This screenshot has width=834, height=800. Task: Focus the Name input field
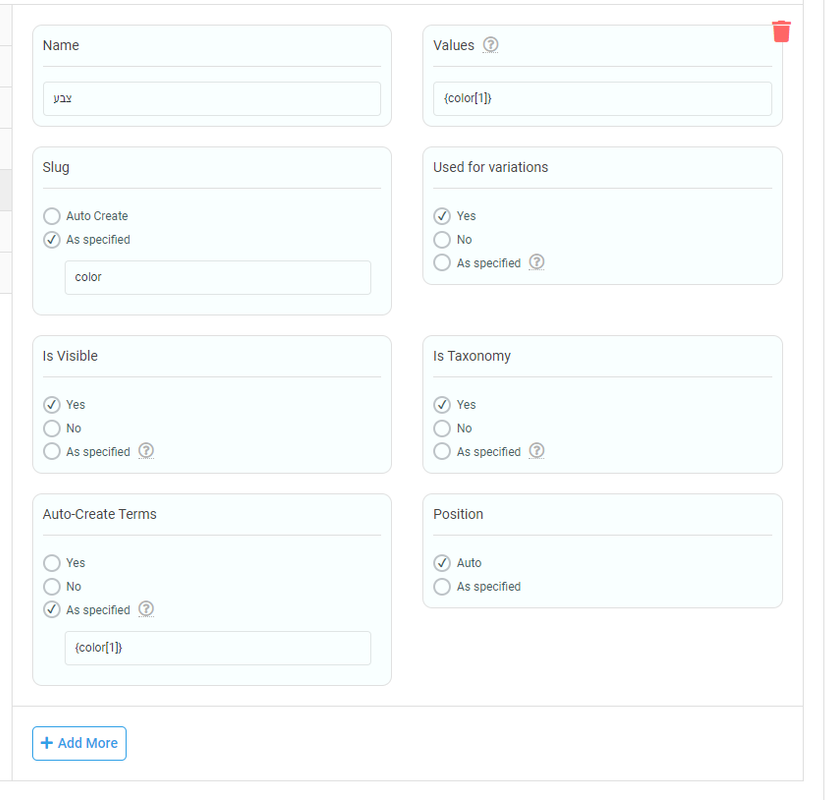212,98
